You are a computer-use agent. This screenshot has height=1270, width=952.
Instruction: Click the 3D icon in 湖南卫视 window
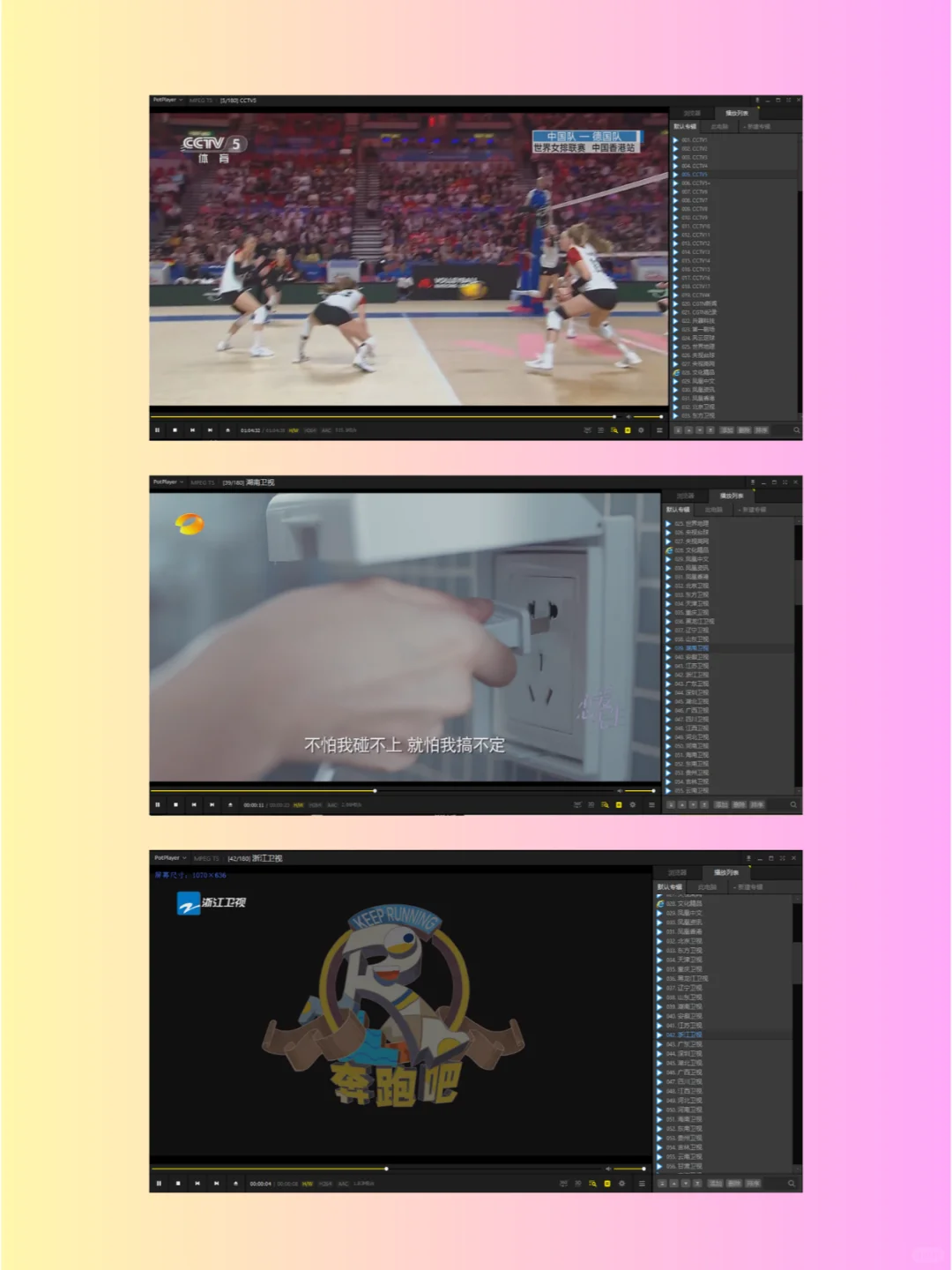click(591, 804)
